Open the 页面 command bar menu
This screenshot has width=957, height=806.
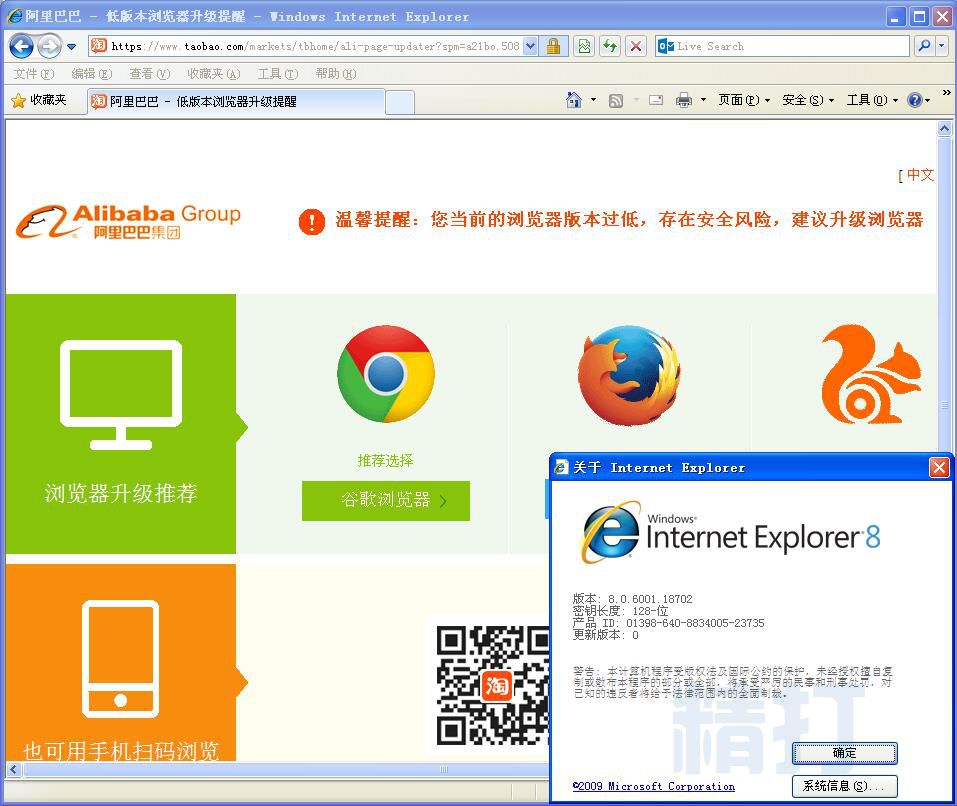tap(743, 100)
